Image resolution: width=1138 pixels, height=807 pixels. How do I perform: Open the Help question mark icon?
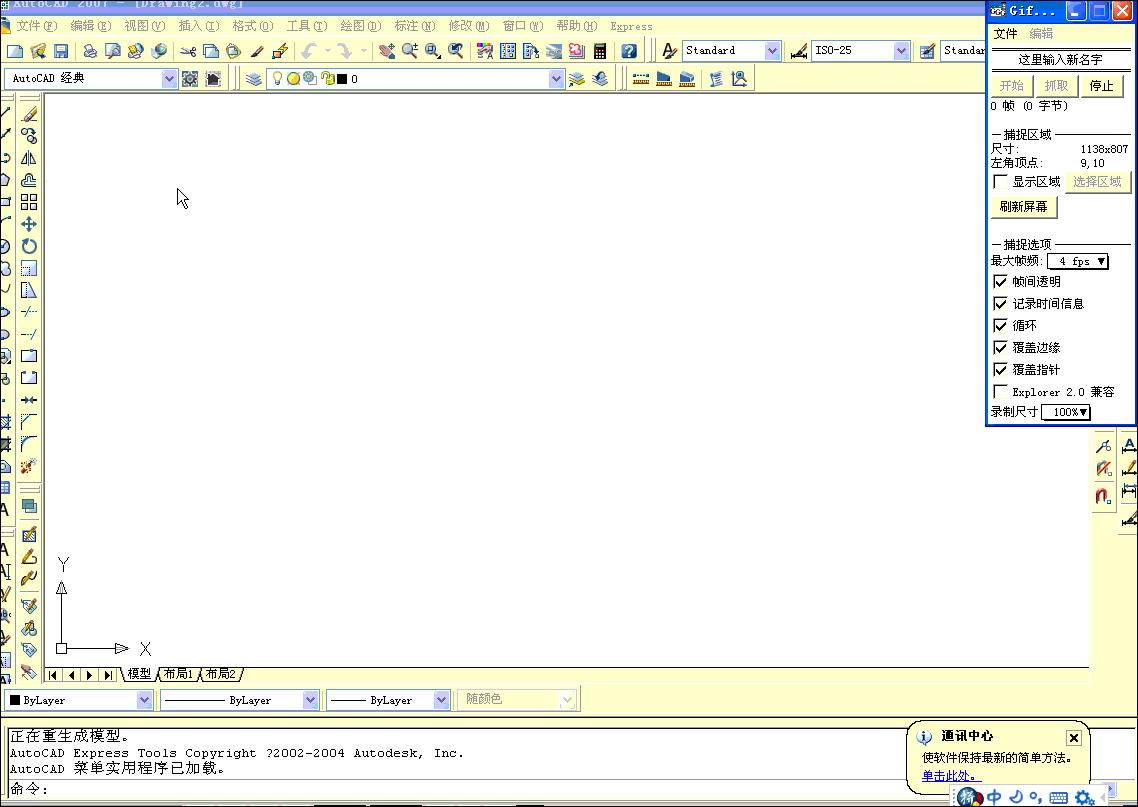[629, 51]
